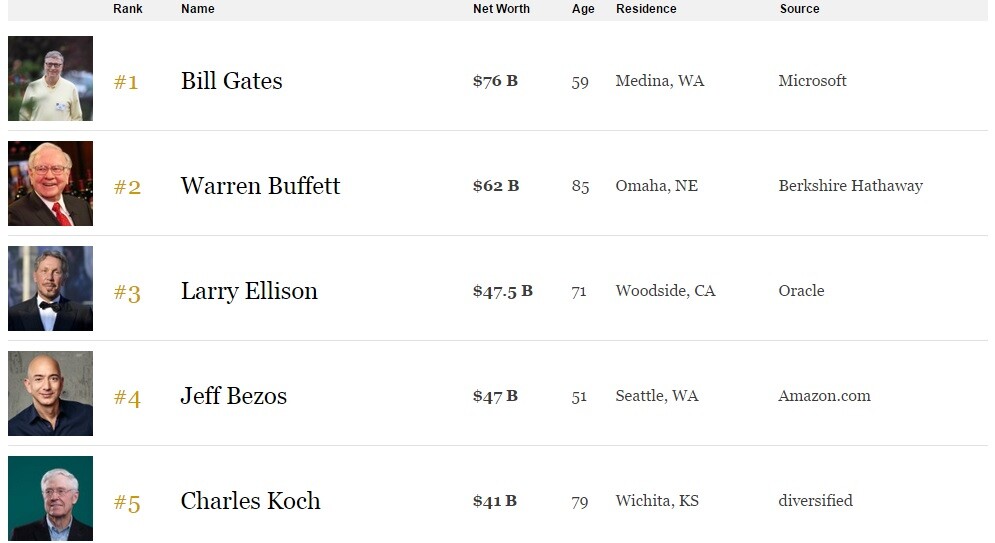Image resolution: width=995 pixels, height=543 pixels.
Task: Select the #1 rank number
Action: tap(126, 82)
